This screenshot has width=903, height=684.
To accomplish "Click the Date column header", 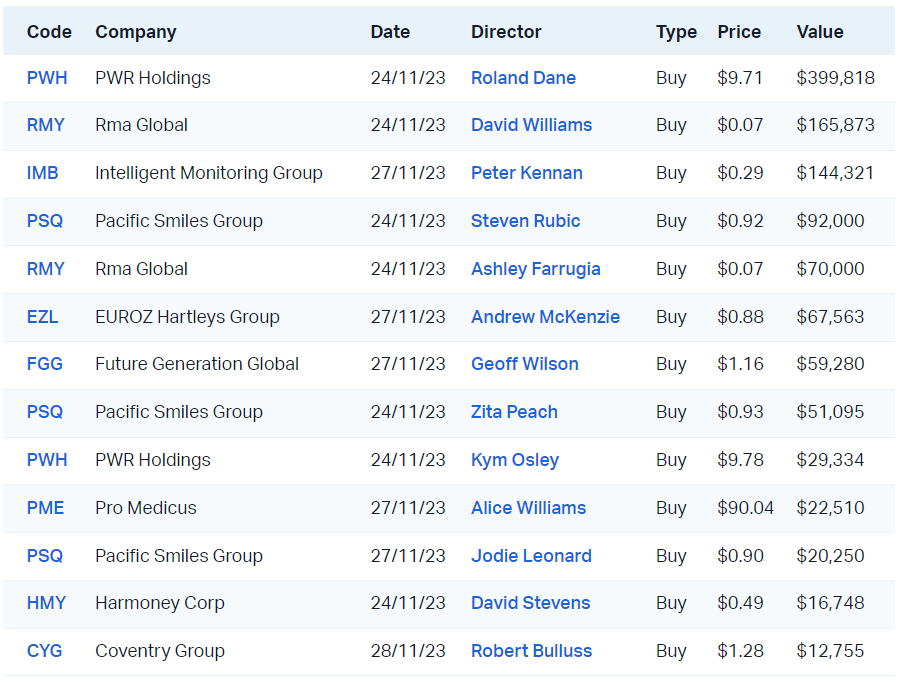I will tap(390, 32).
